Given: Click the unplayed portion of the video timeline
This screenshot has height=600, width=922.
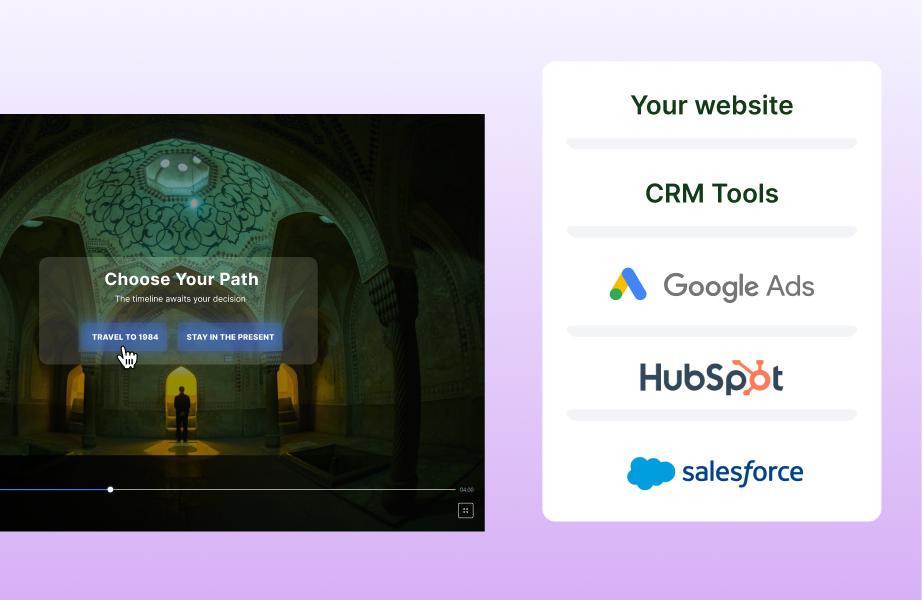Looking at the screenshot, I should click(280, 489).
